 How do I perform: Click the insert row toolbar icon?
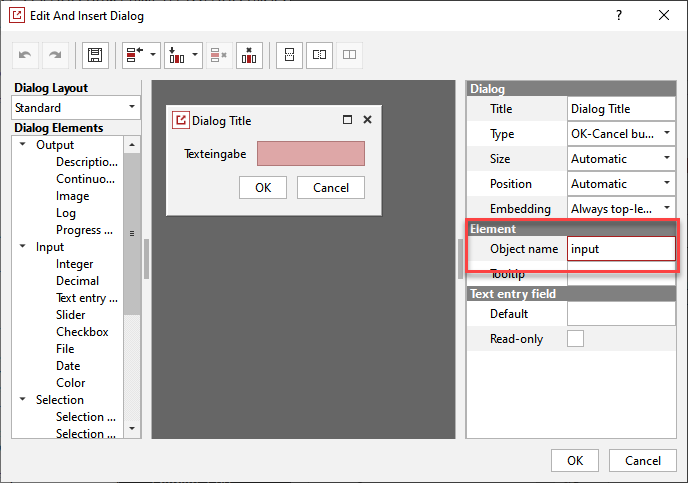click(x=133, y=55)
